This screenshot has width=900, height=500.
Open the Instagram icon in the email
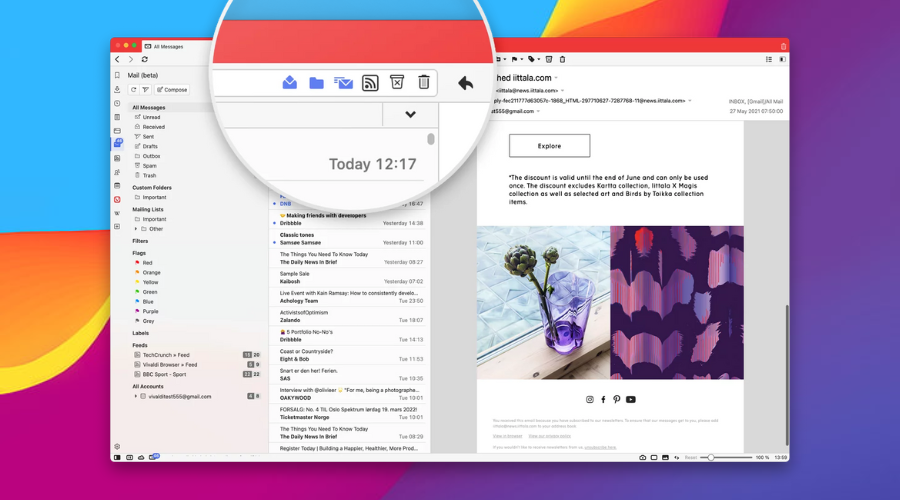click(x=589, y=400)
